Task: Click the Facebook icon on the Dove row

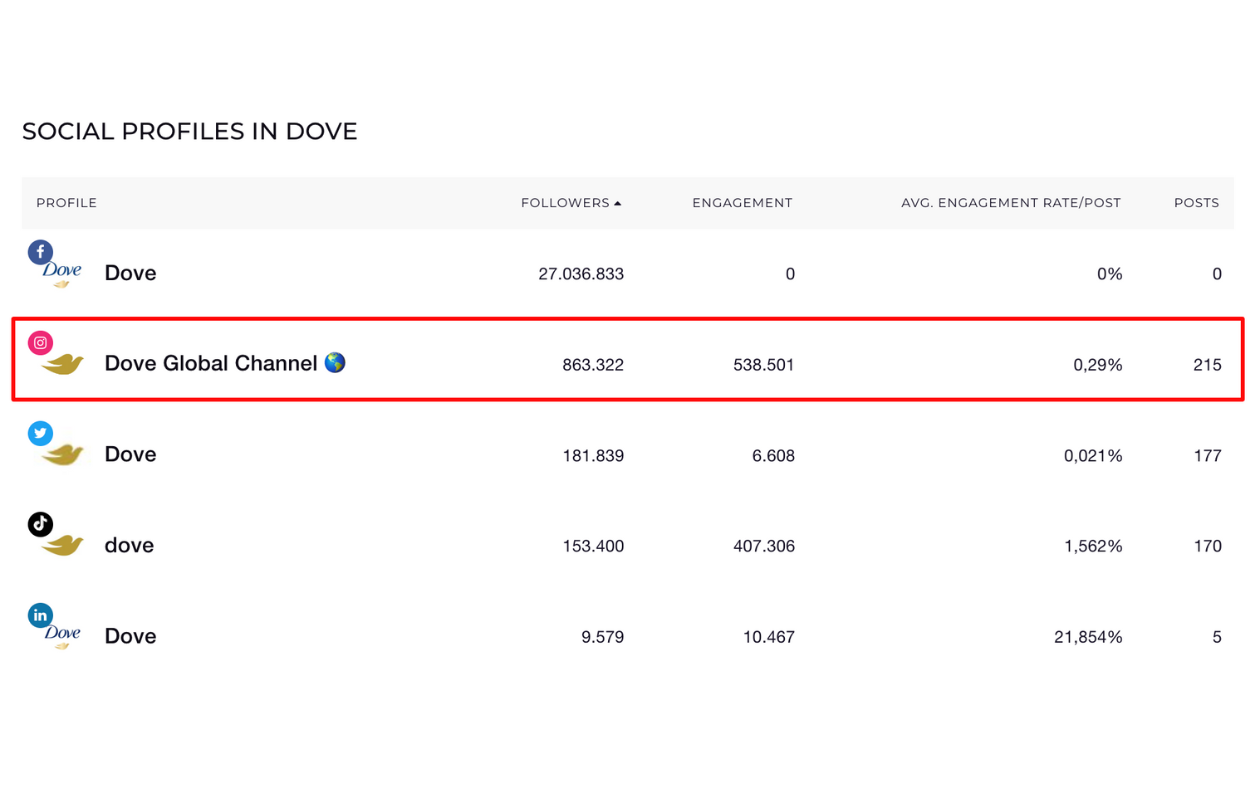Action: pyautogui.click(x=40, y=252)
